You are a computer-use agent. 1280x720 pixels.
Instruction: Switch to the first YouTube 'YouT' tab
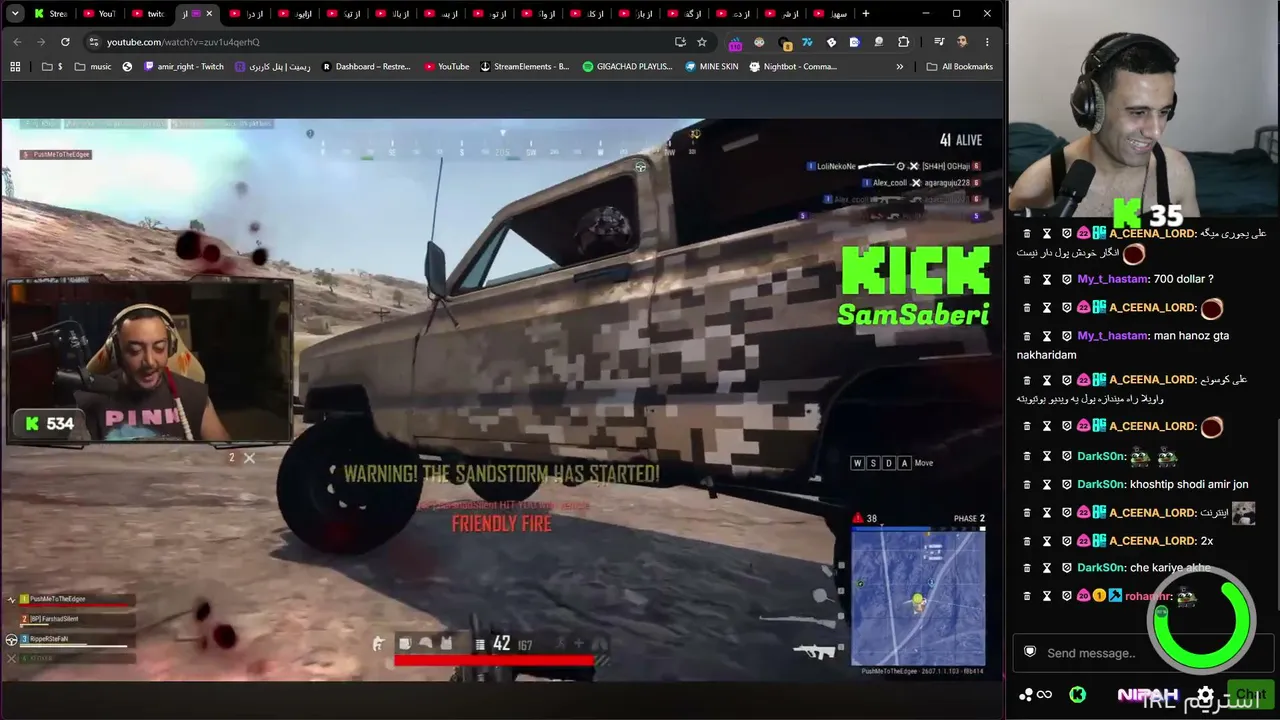point(99,14)
